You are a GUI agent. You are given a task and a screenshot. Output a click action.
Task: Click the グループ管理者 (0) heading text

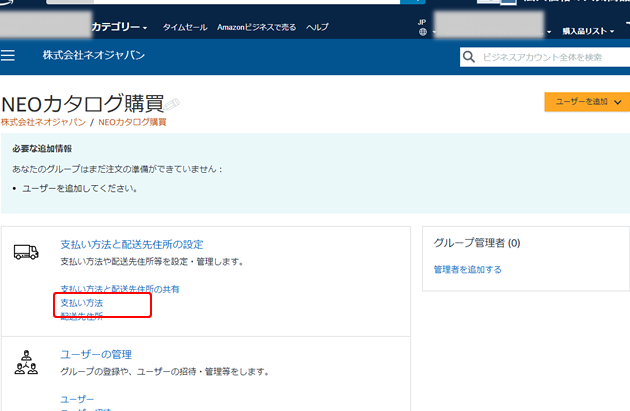click(477, 243)
